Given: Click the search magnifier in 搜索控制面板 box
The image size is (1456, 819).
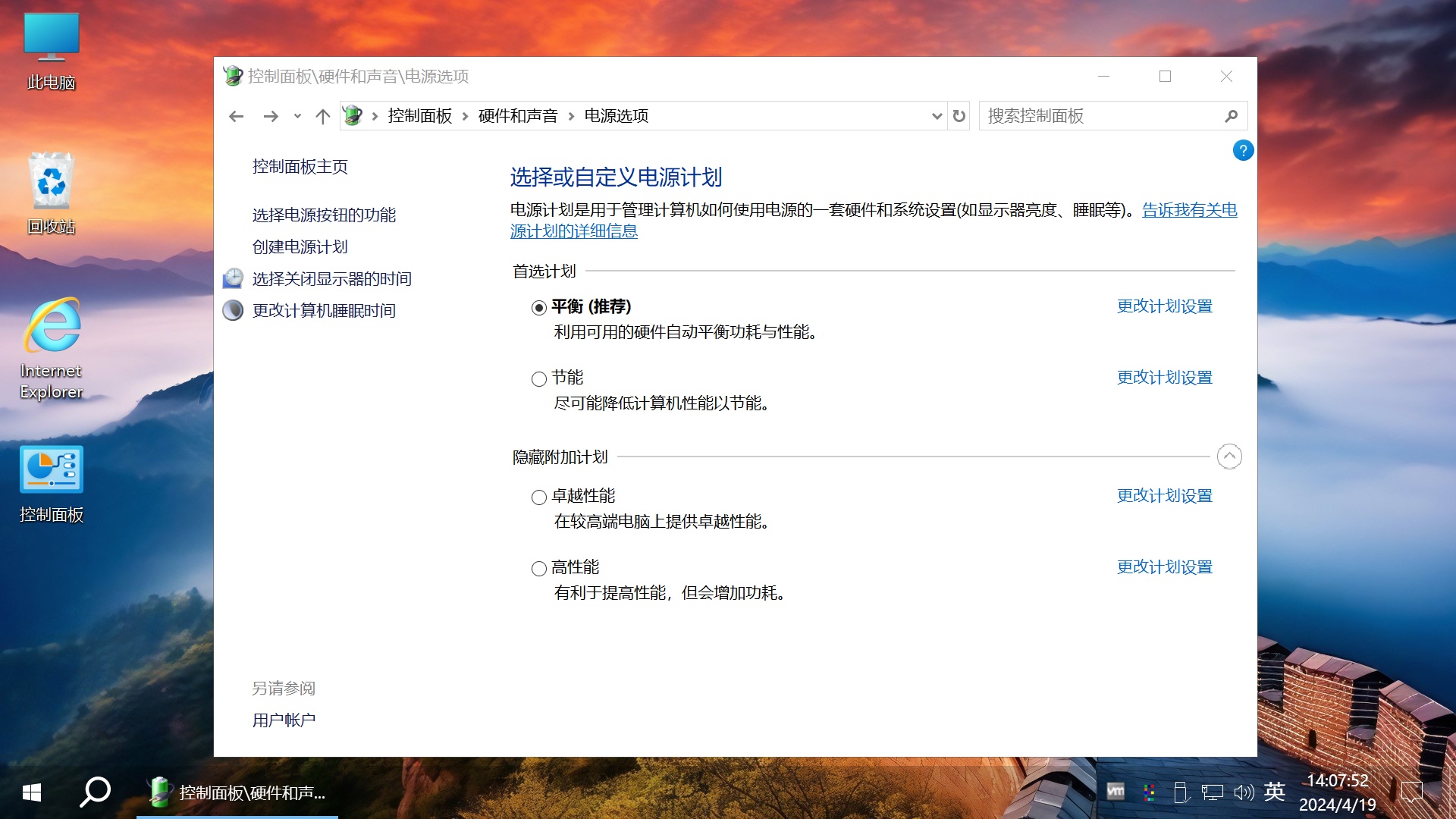Looking at the screenshot, I should point(1231,116).
